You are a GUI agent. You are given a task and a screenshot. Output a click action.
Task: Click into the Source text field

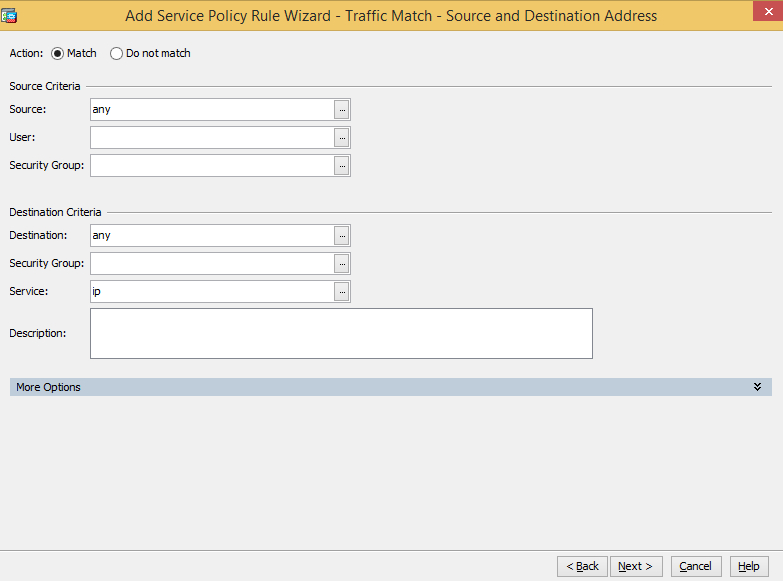210,109
